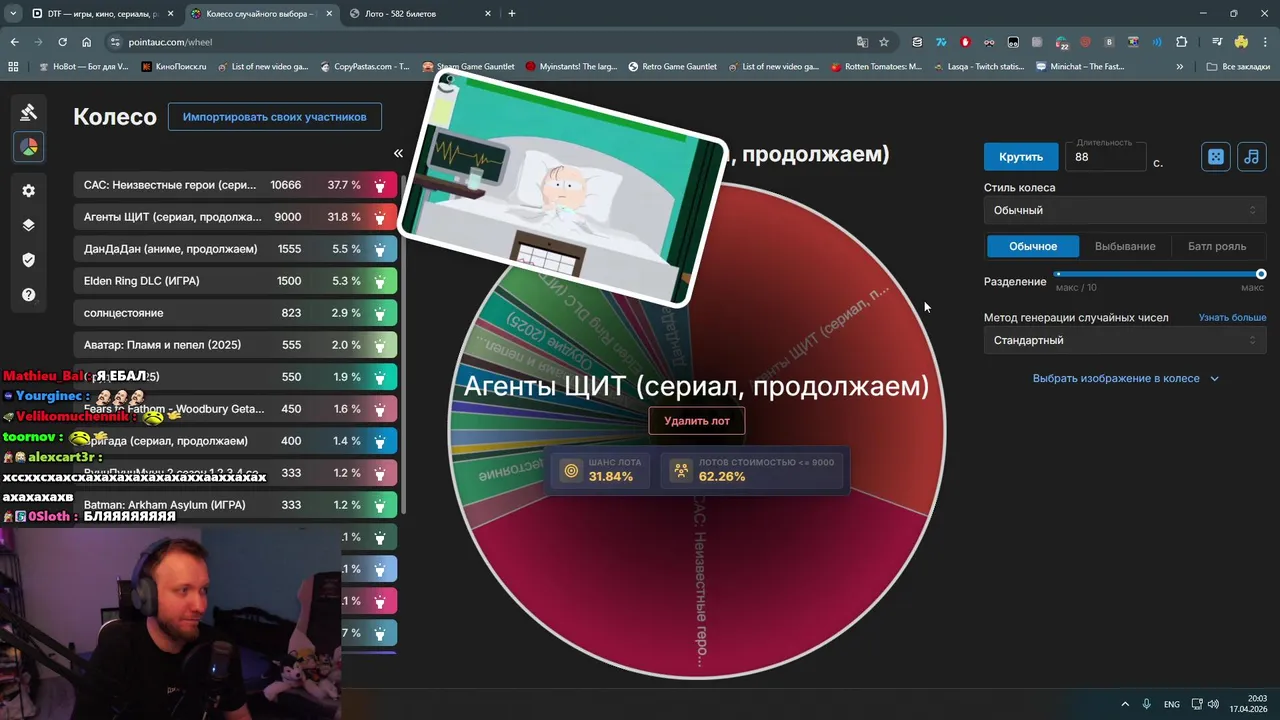Viewport: 1280px width, 720px height.
Task: Open random method dropdown showing Стандартный
Action: [x=1125, y=340]
